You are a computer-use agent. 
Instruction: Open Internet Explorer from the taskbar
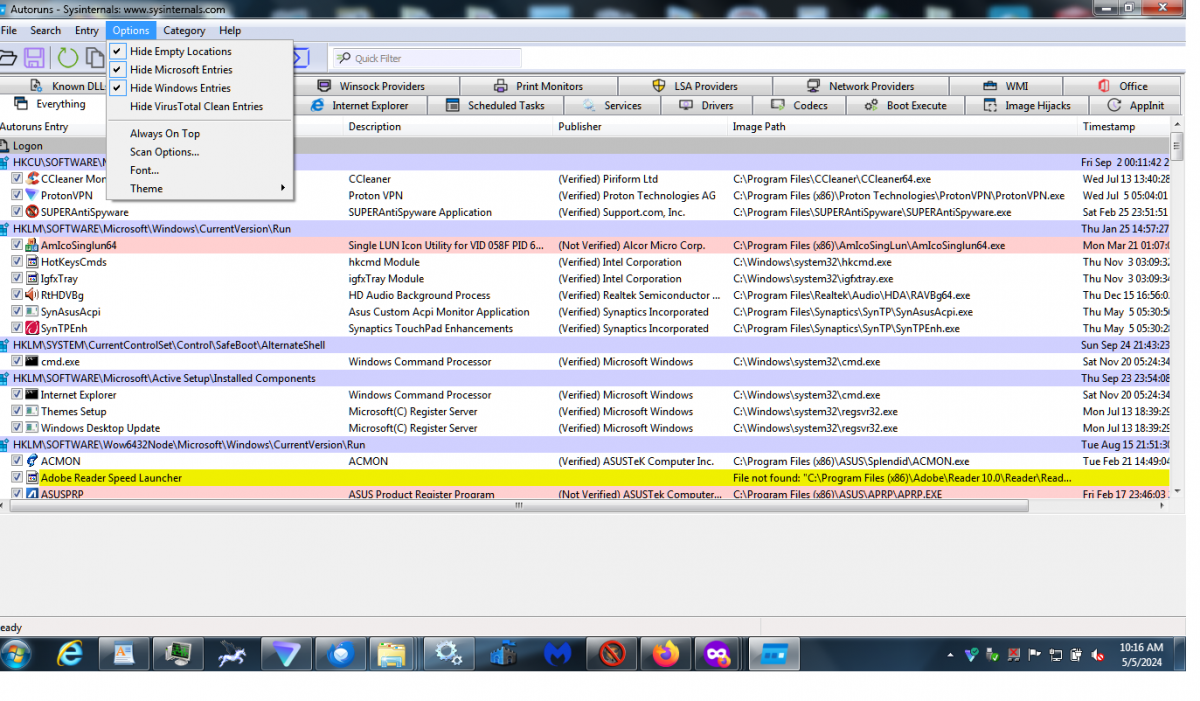pyautogui.click(x=70, y=654)
